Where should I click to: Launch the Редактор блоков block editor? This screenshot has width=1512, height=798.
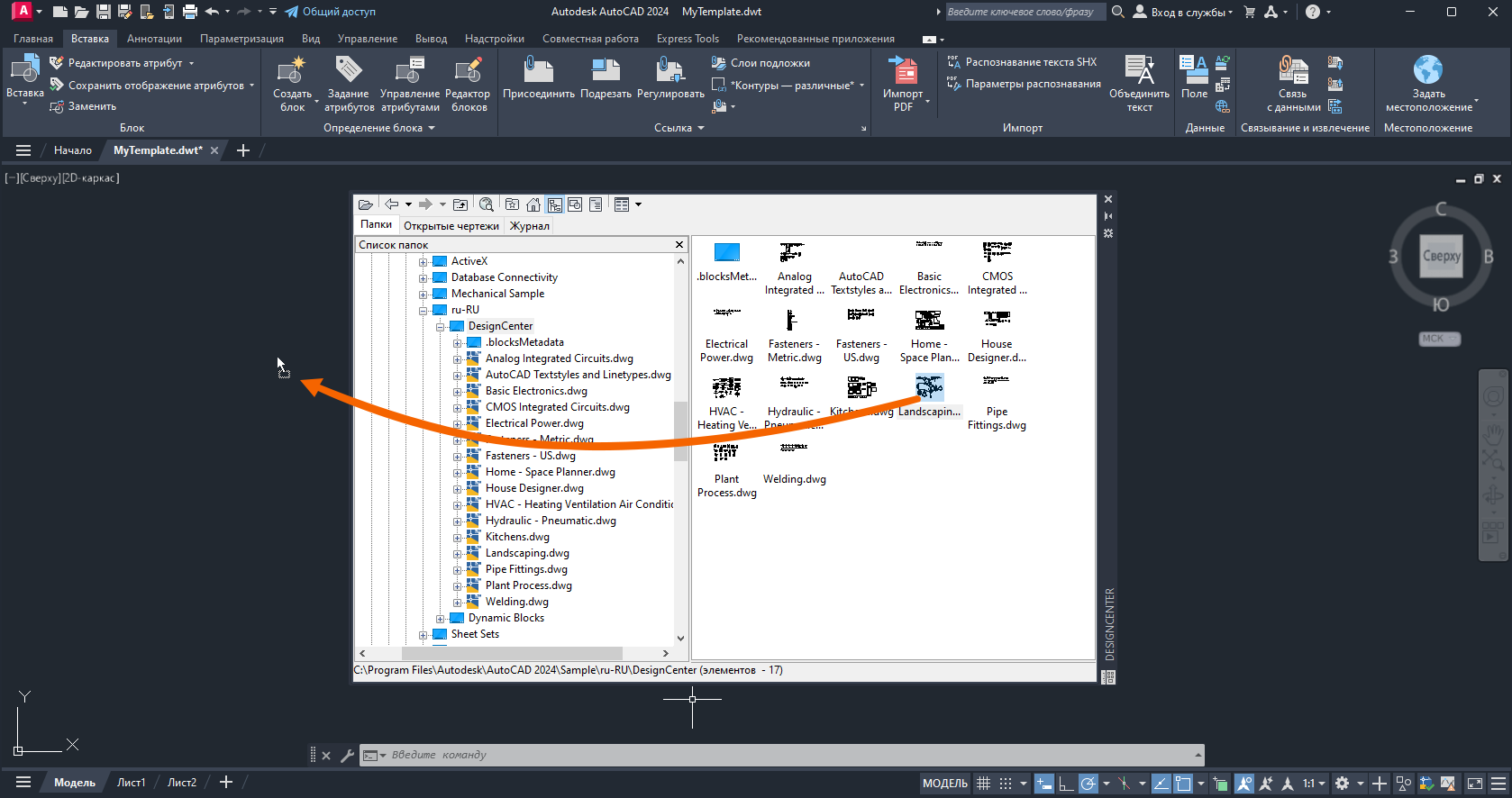[468, 84]
